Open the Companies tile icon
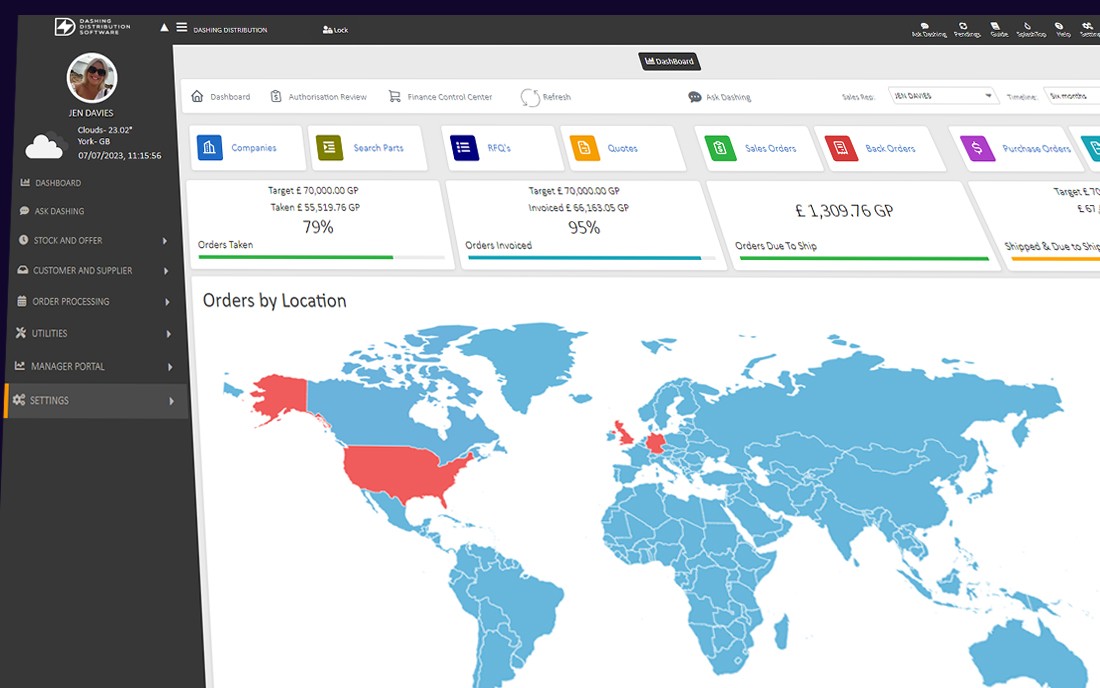This screenshot has height=688, width=1100. [x=210, y=148]
